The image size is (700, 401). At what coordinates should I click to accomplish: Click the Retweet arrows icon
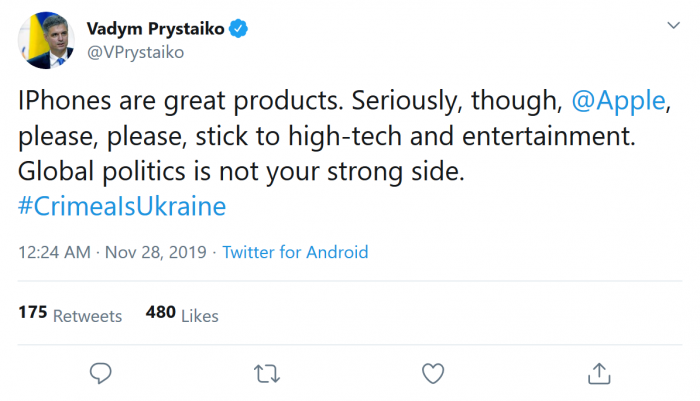click(266, 373)
